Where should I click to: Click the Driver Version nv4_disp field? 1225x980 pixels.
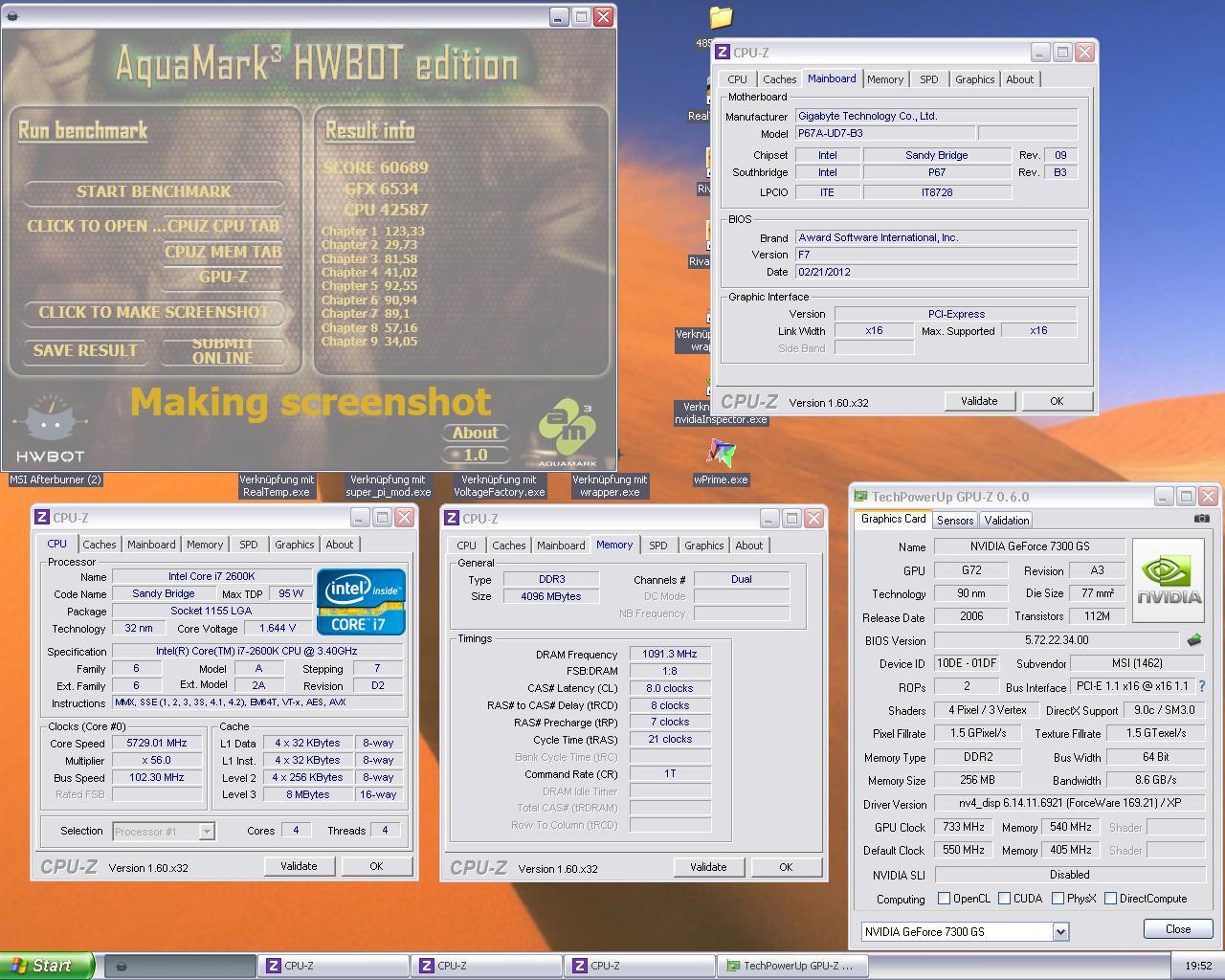tap(1069, 804)
